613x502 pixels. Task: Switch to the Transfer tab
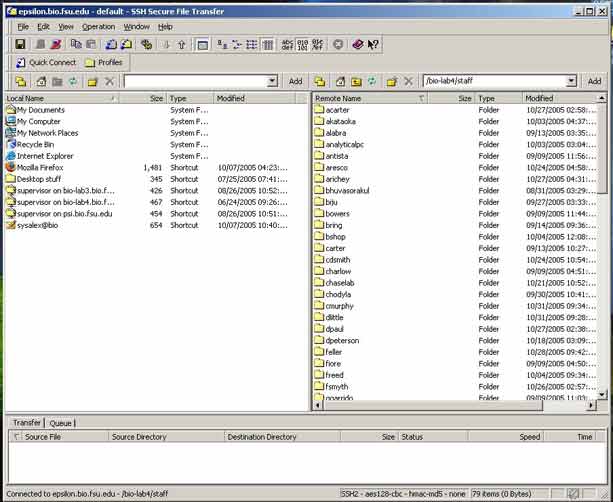pyautogui.click(x=26, y=423)
